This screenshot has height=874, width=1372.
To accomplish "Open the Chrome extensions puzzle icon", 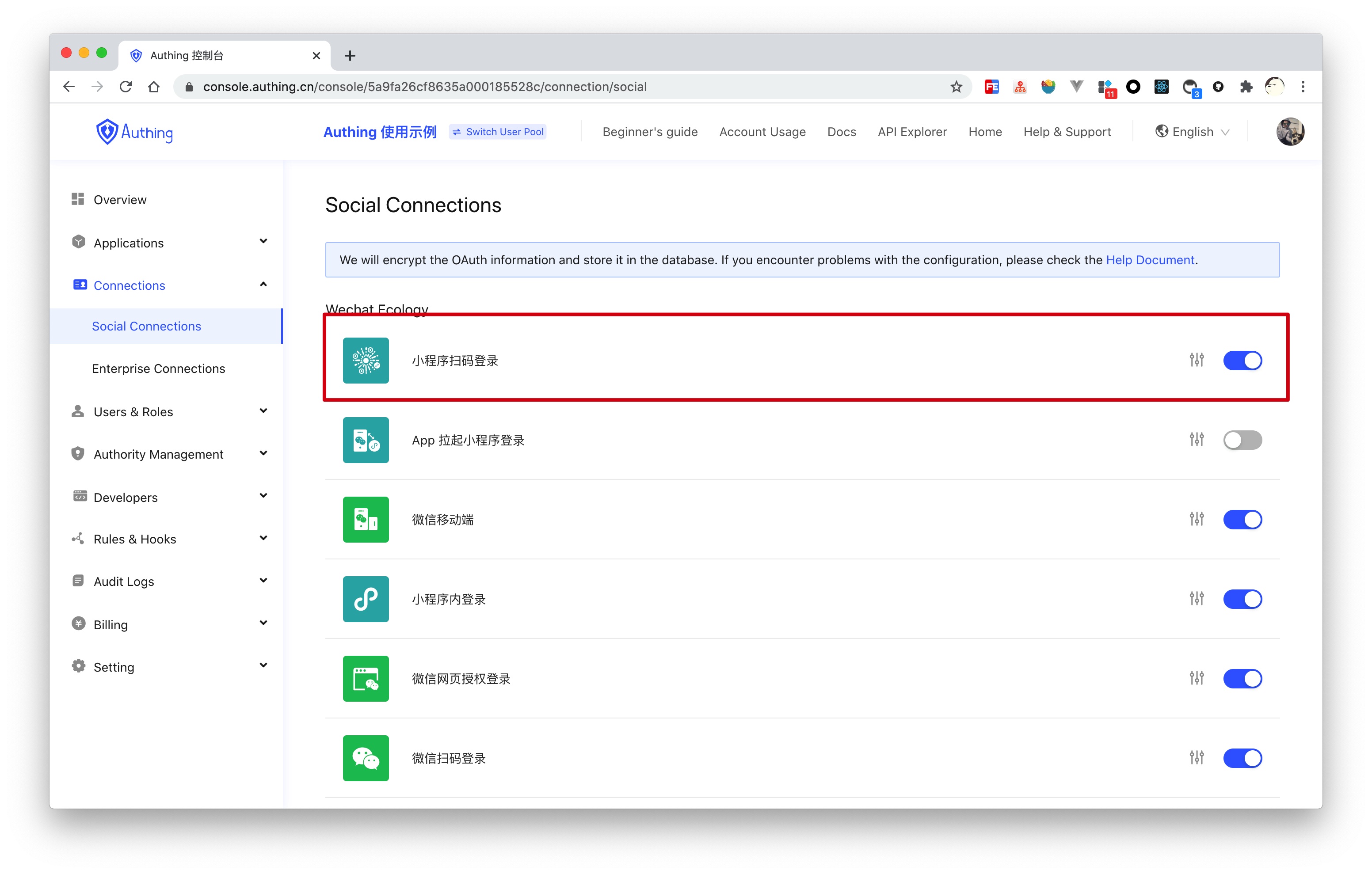I will point(1246,87).
